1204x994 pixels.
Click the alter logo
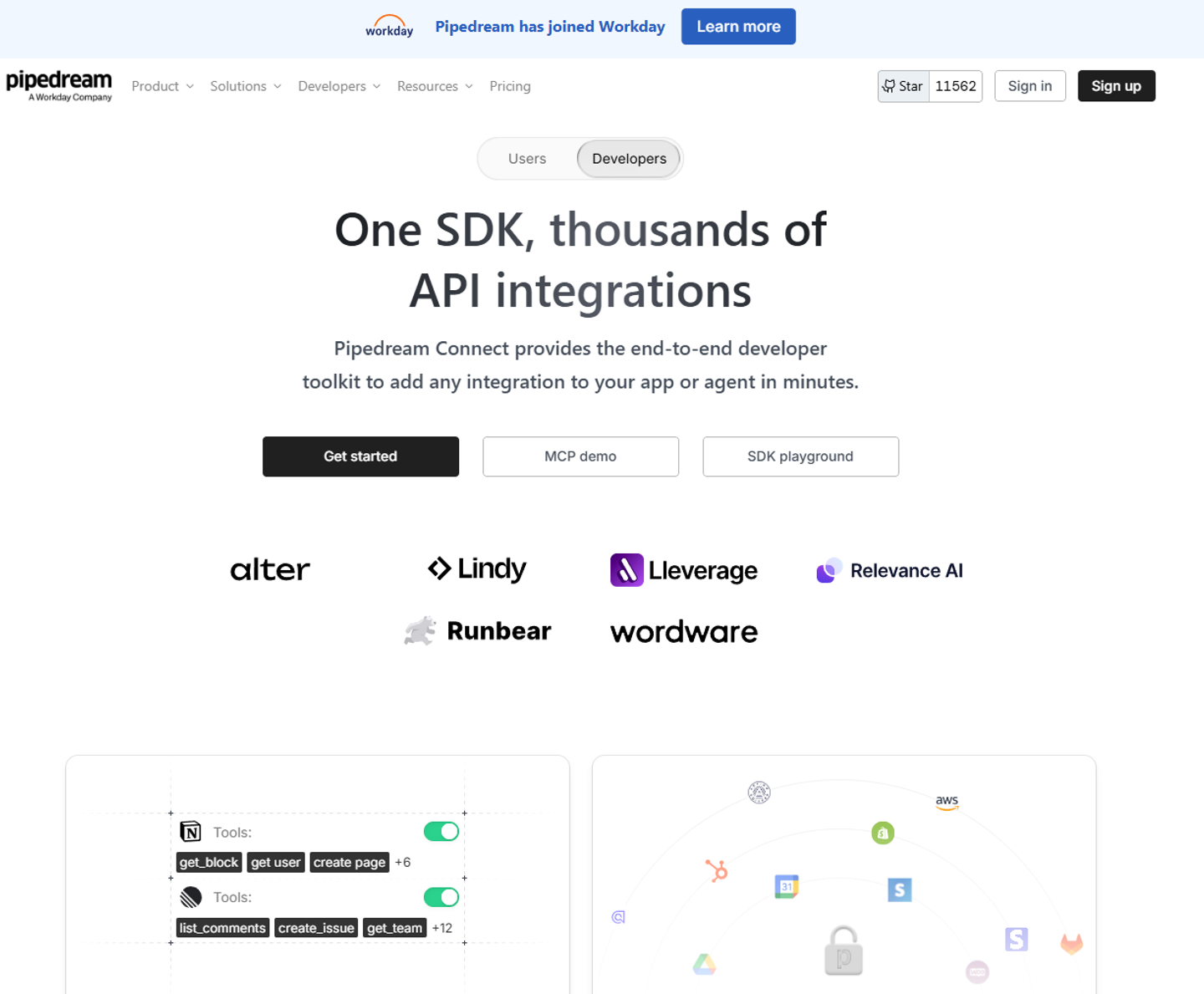coord(270,570)
